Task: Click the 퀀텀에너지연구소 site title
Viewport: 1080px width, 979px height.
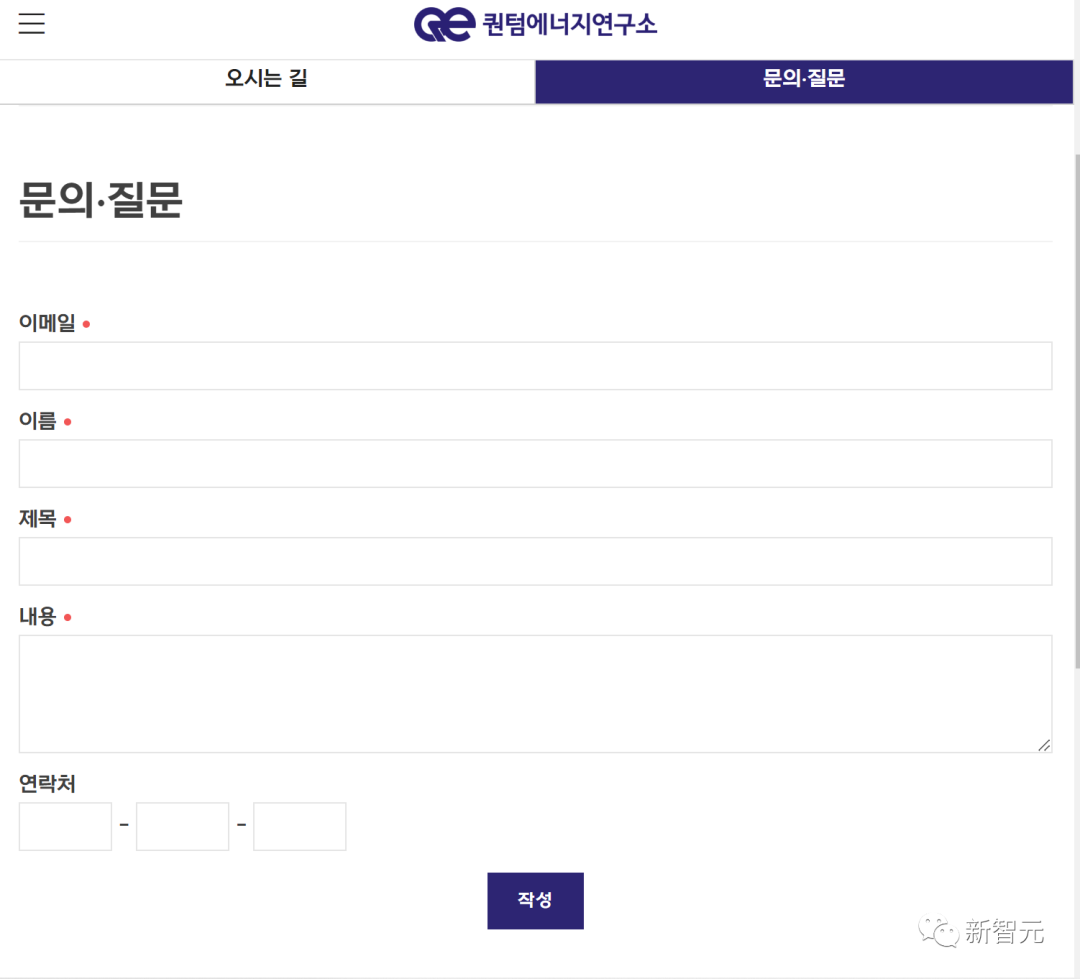Action: tap(570, 24)
